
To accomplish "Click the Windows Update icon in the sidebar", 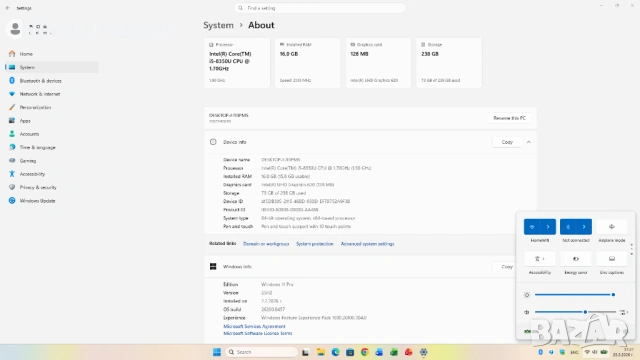I will (12, 201).
